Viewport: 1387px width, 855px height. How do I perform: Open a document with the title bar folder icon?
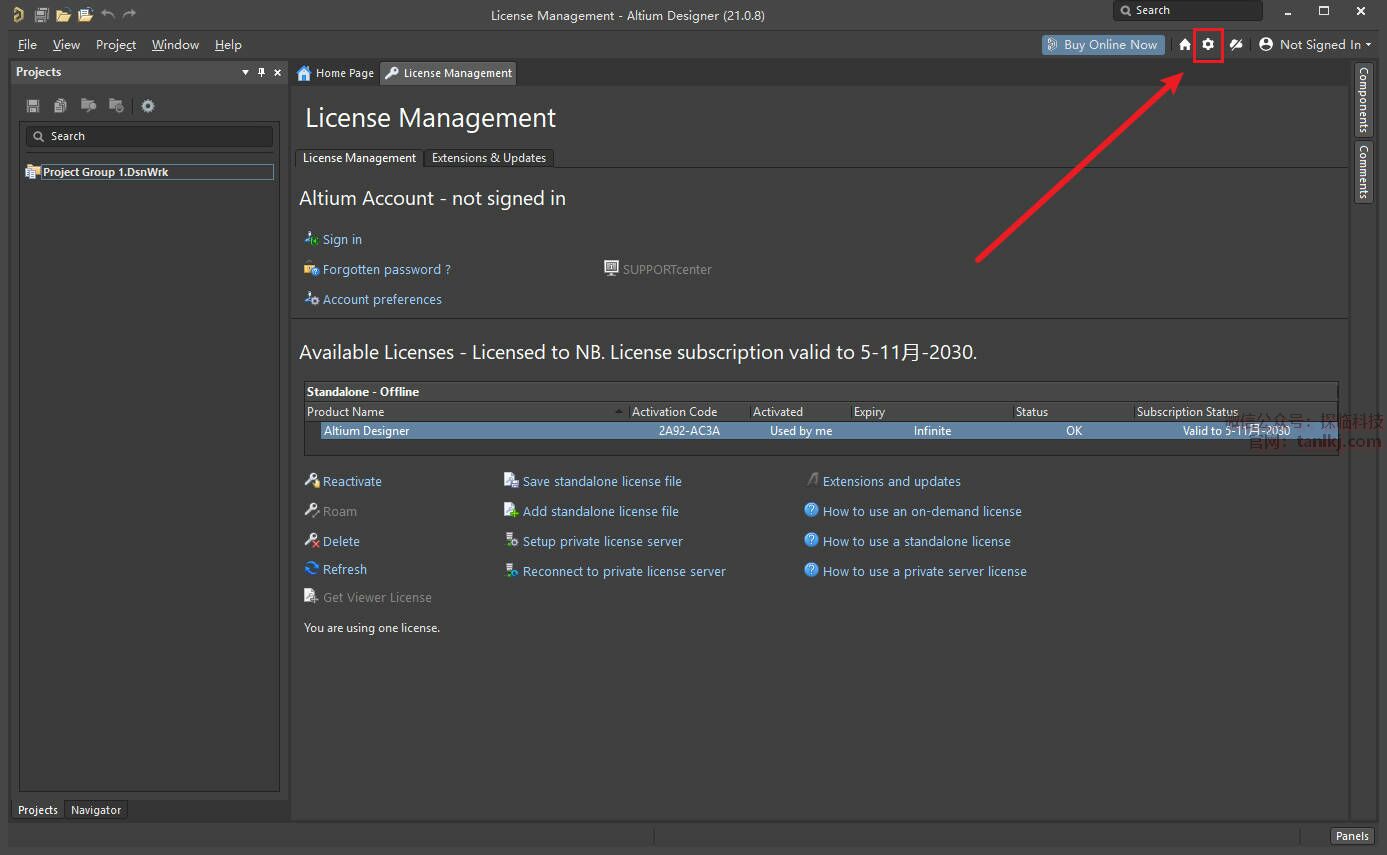click(63, 15)
